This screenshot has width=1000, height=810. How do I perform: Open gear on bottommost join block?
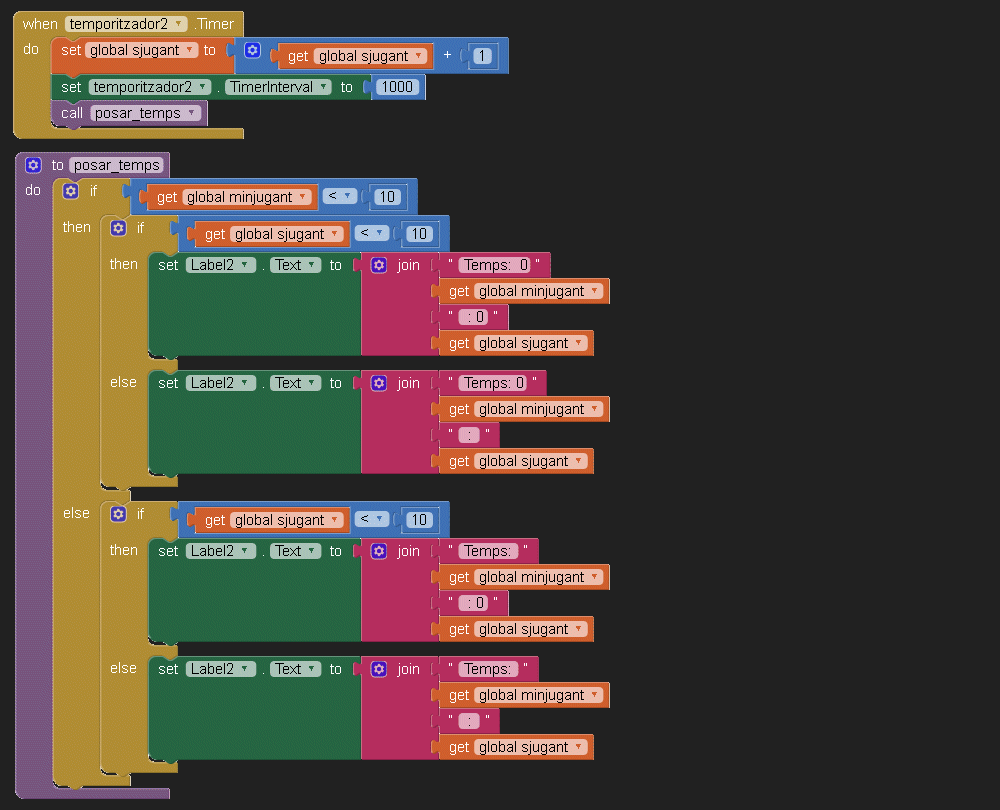tap(379, 669)
